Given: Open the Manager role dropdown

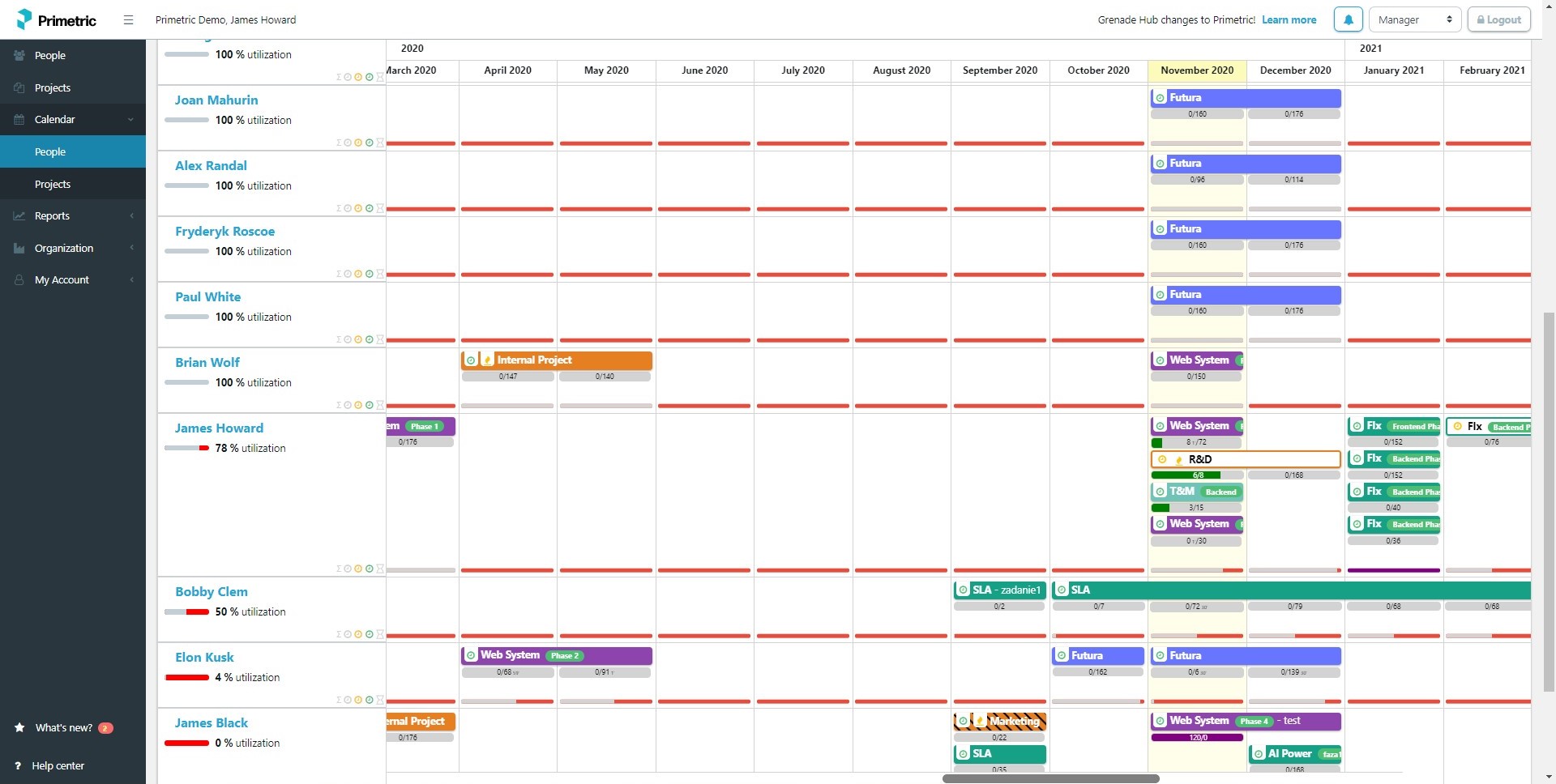Looking at the screenshot, I should (1415, 19).
